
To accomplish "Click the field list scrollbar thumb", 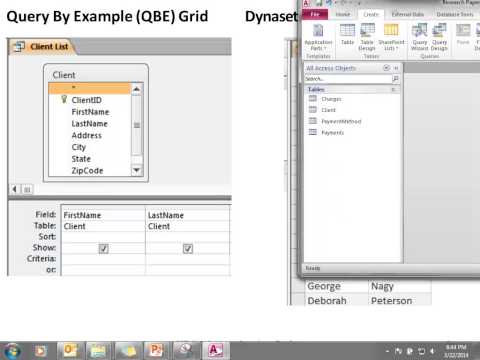I will click(137, 125).
